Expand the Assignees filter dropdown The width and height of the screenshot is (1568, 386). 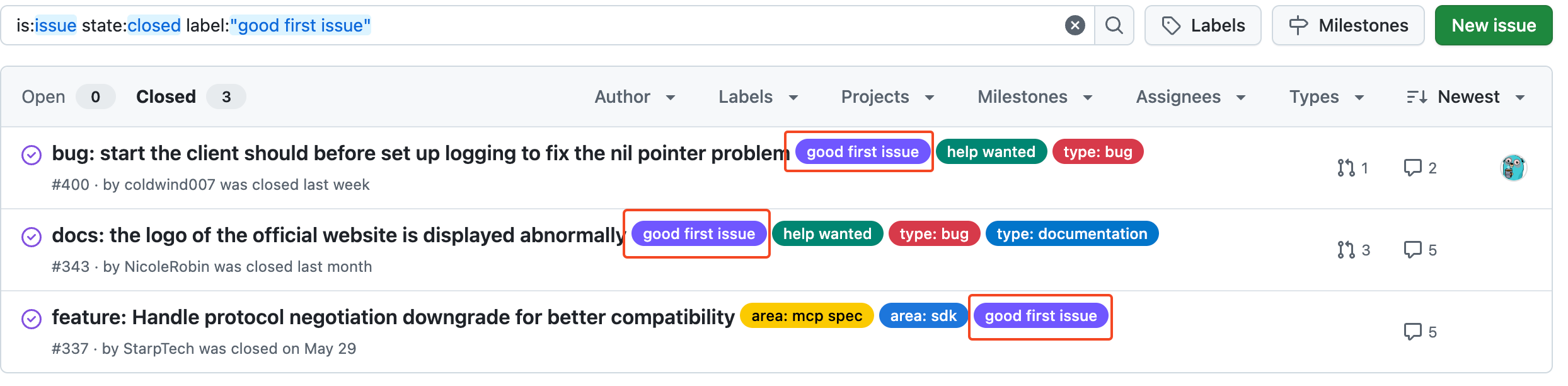1190,96
